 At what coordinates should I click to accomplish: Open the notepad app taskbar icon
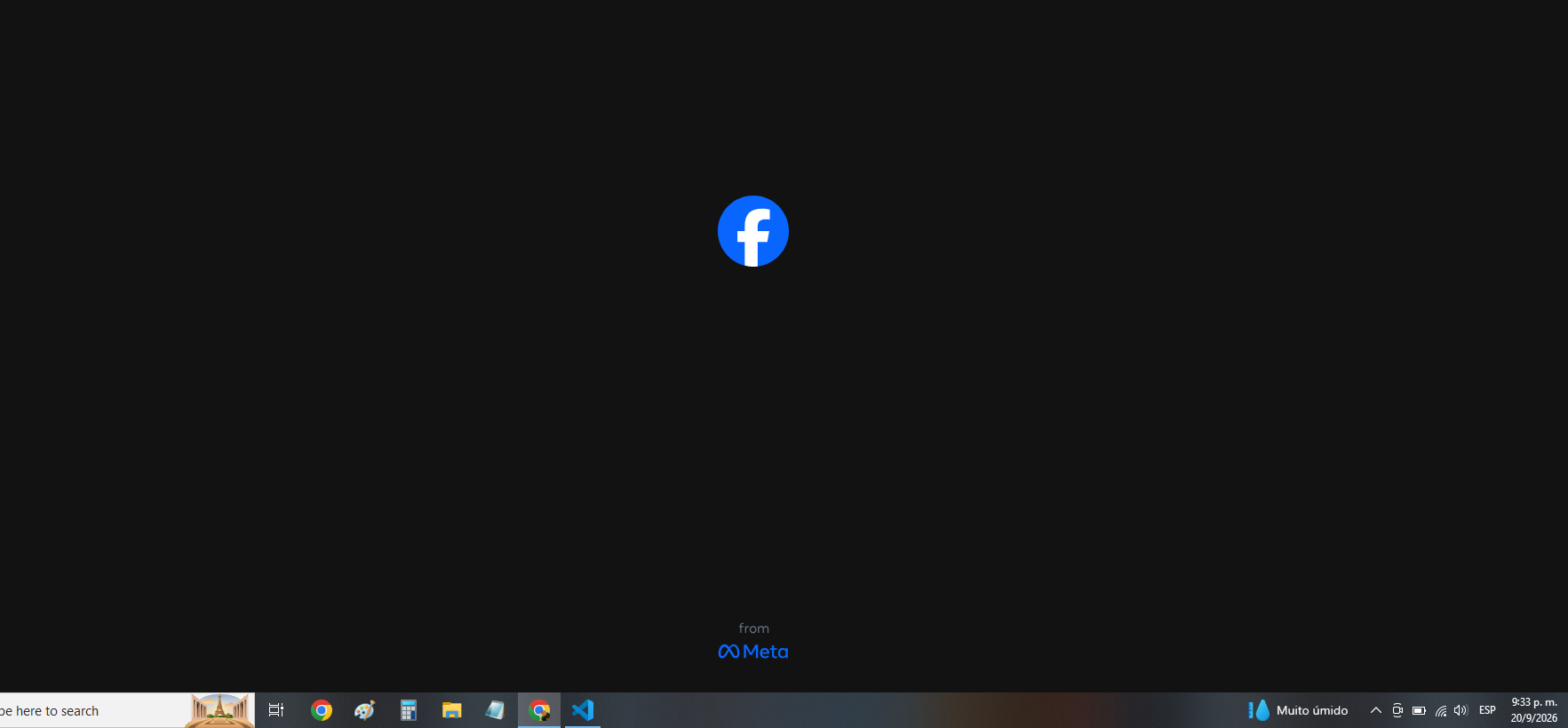[495, 710]
